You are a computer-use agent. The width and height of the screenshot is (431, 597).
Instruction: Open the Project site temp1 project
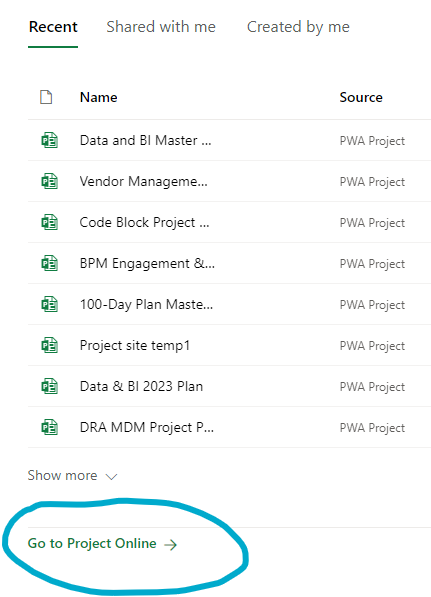pos(134,346)
